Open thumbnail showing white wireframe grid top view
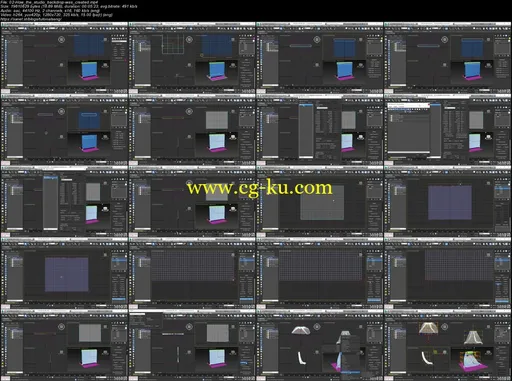Viewport: 512px width, 381px height. 192,58
